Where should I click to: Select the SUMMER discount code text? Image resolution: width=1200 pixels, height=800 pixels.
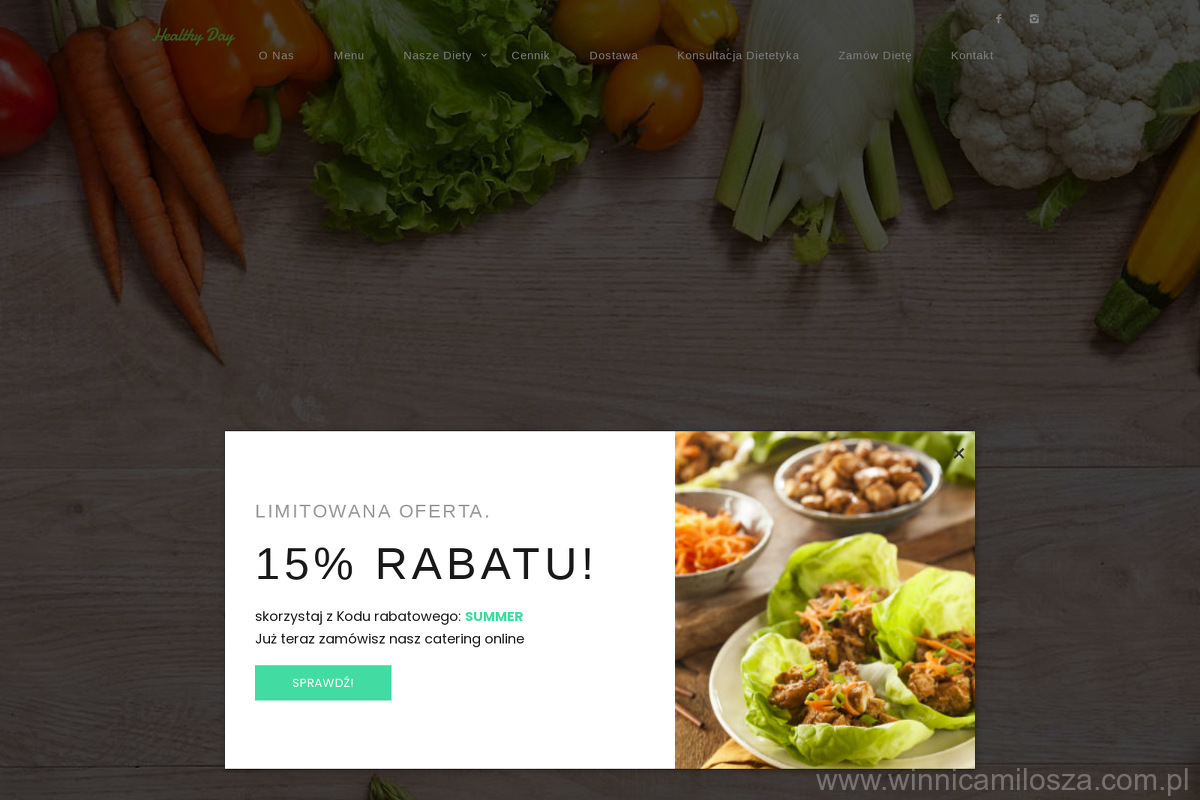(494, 616)
